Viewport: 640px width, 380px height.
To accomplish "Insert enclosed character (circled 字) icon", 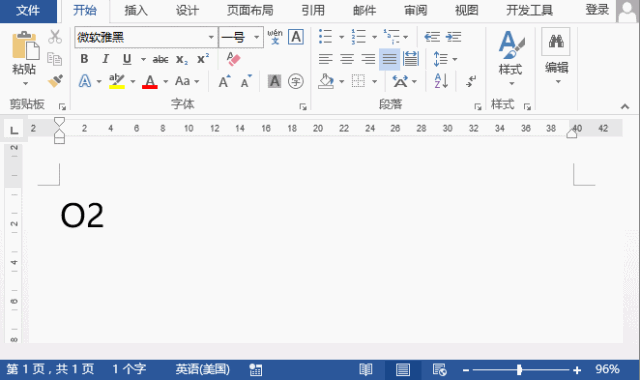I will pos(296,81).
